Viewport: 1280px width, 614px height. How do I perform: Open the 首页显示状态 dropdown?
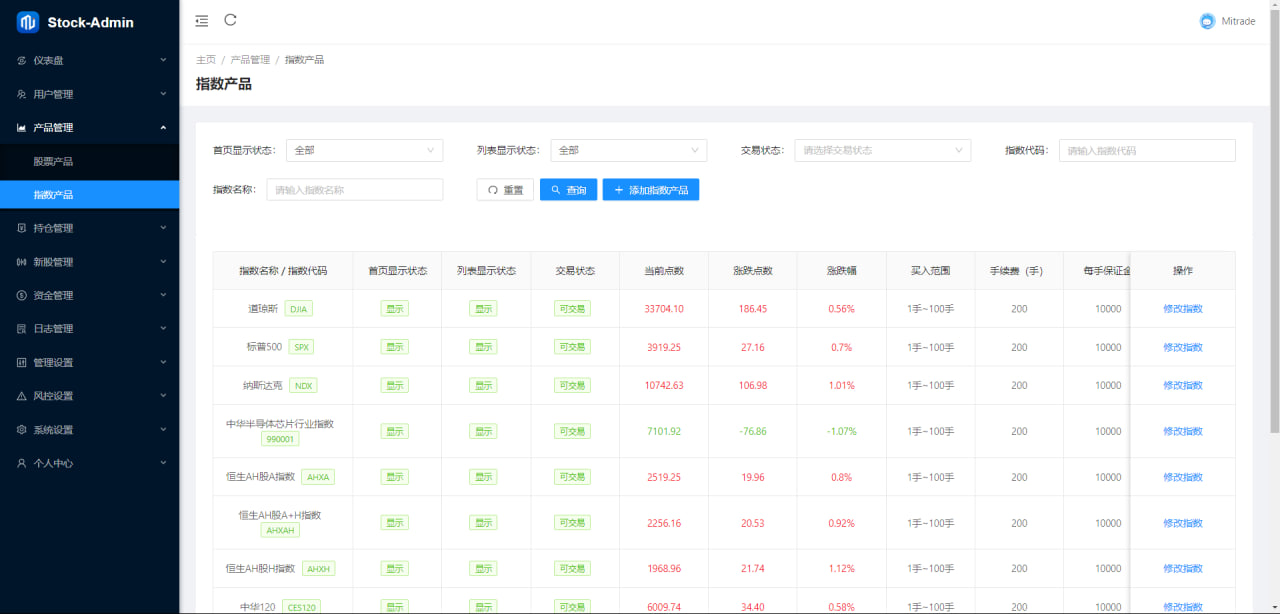(364, 150)
